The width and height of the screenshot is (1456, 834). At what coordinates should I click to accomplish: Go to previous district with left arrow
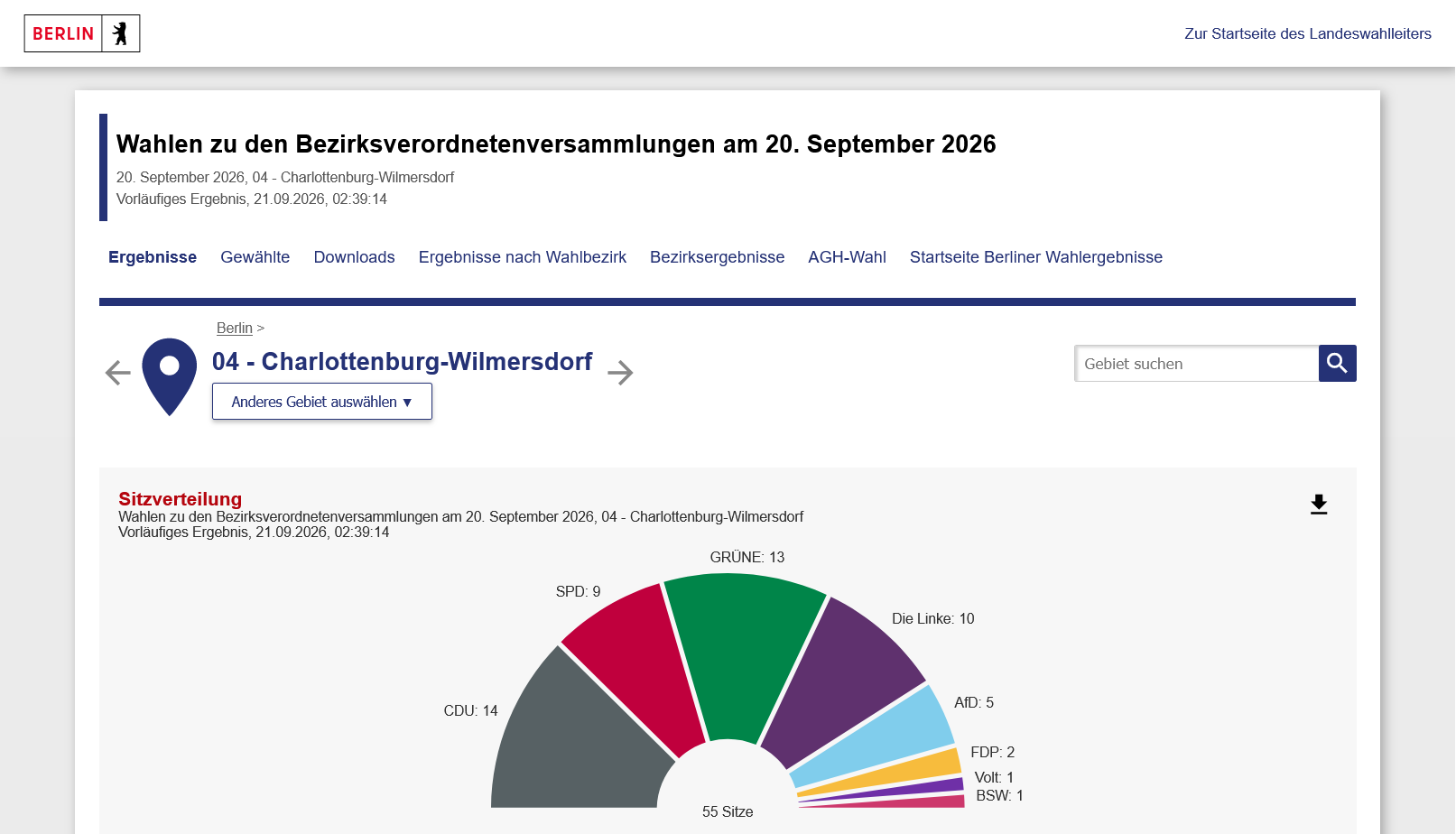118,373
